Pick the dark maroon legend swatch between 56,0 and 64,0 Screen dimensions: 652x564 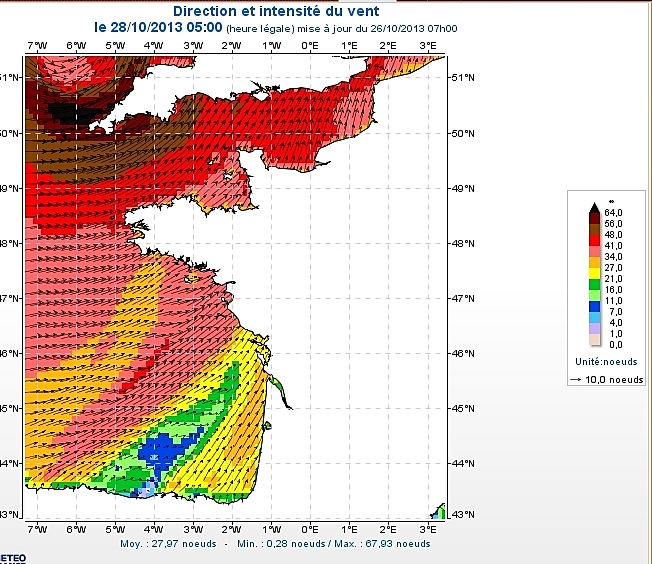[x=594, y=218]
